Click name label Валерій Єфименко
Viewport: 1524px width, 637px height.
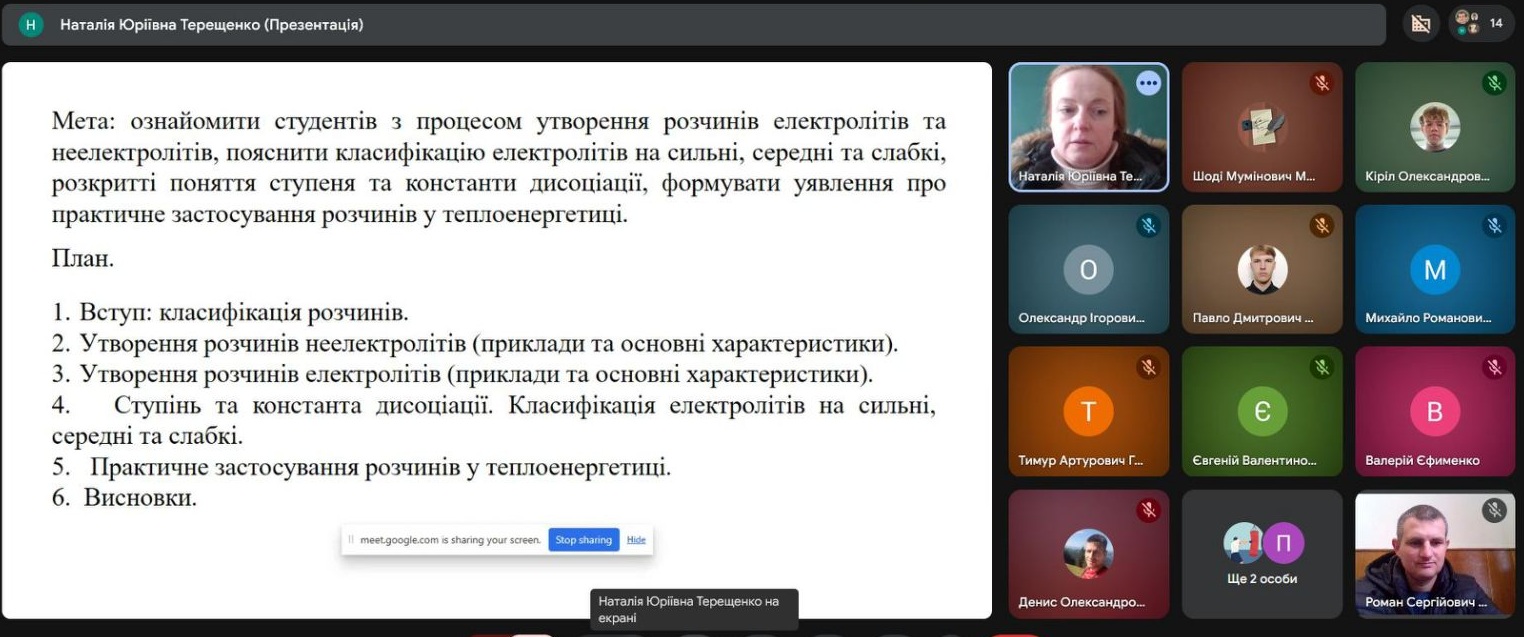(1422, 461)
